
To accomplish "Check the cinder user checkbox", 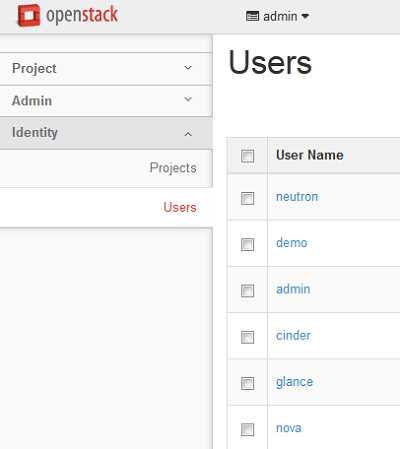I will (x=247, y=337).
